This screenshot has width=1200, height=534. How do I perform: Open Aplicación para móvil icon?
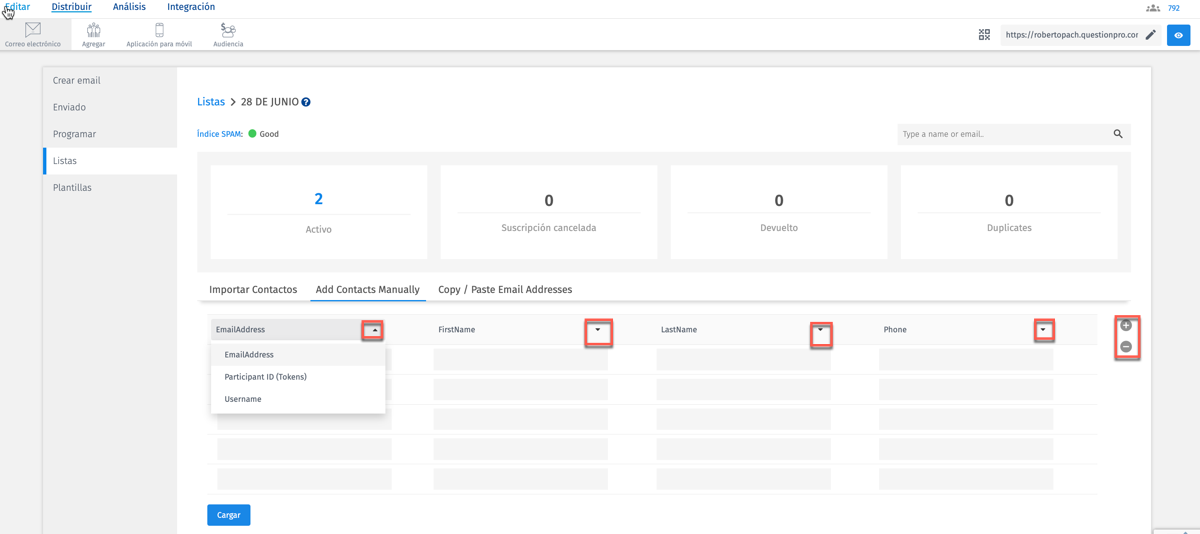(159, 30)
